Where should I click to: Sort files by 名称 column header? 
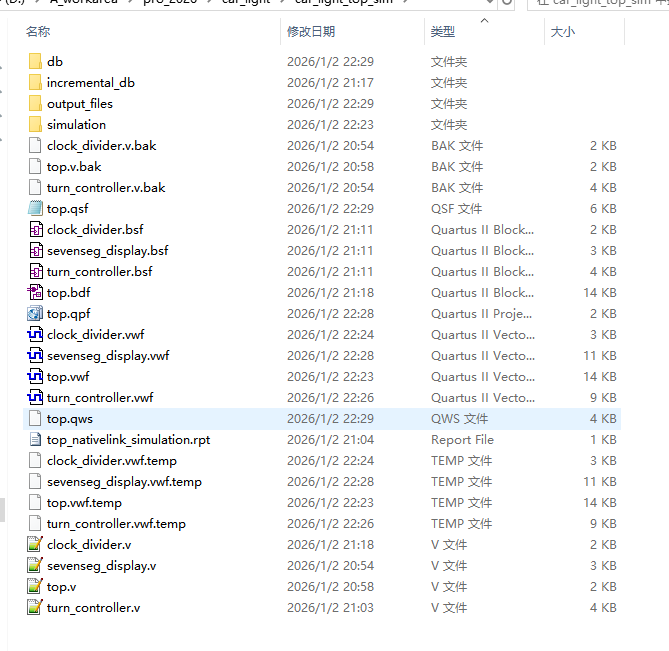coord(38,32)
